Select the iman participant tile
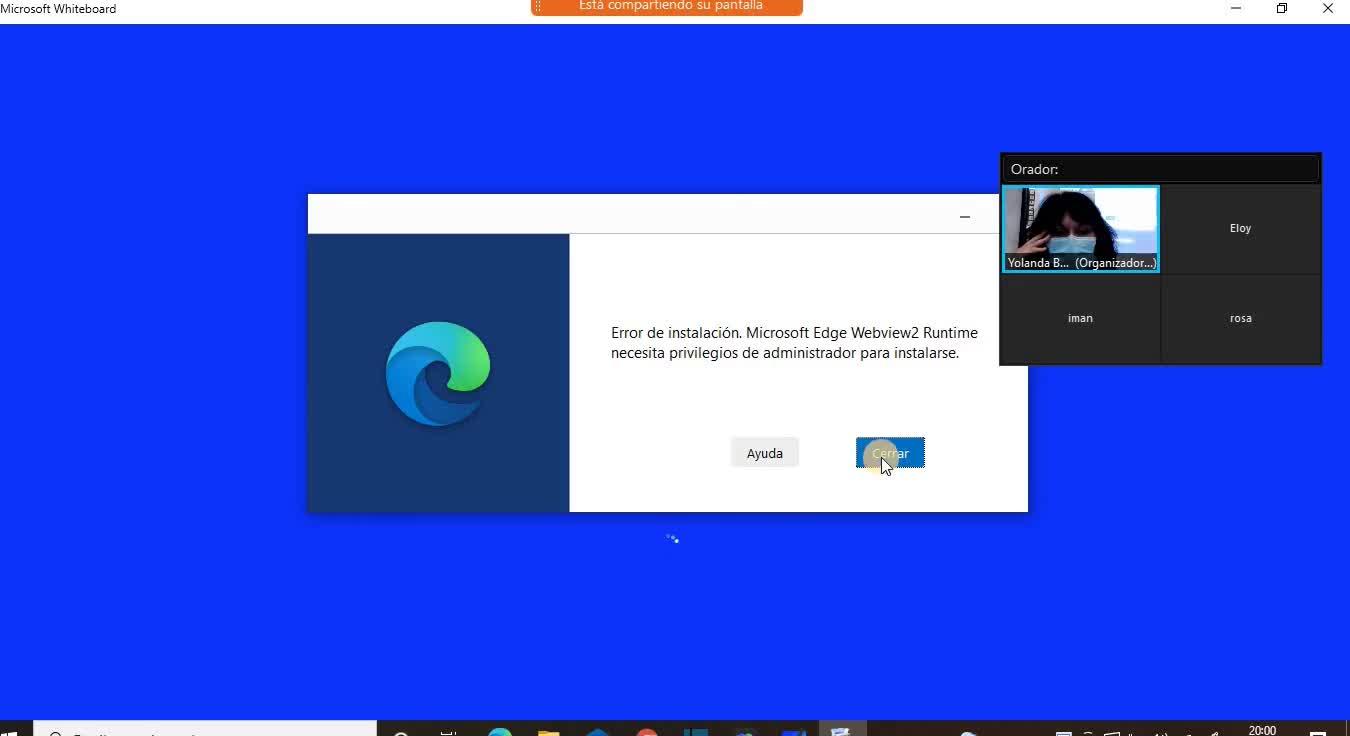 coord(1081,319)
